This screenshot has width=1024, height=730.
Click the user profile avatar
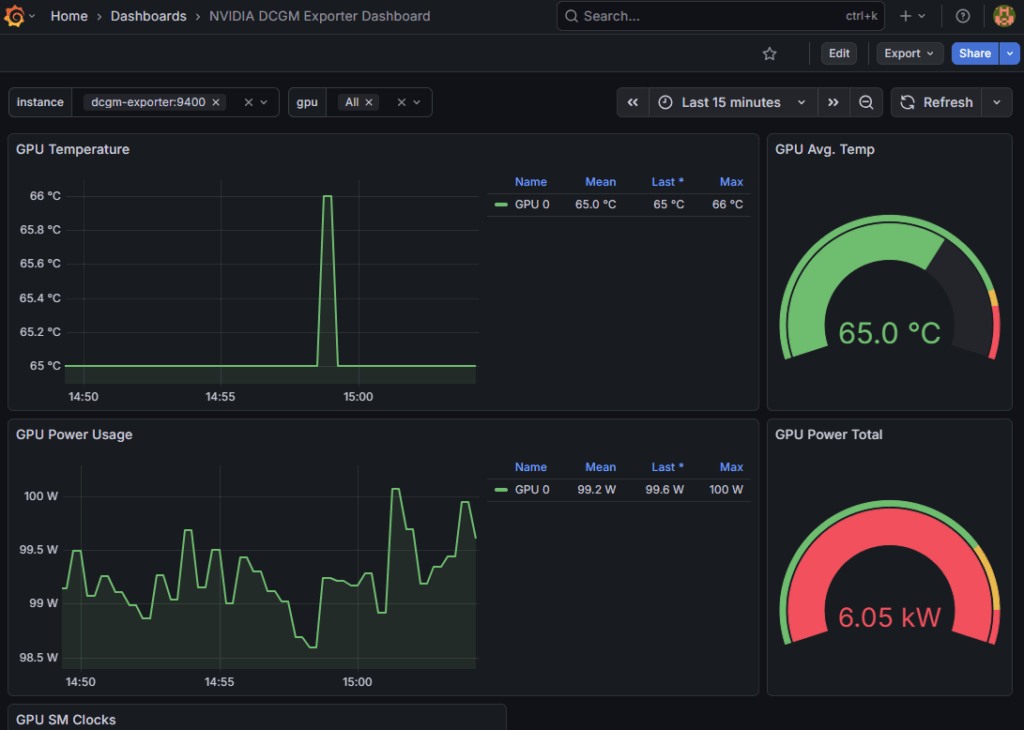pyautogui.click(x=1003, y=16)
